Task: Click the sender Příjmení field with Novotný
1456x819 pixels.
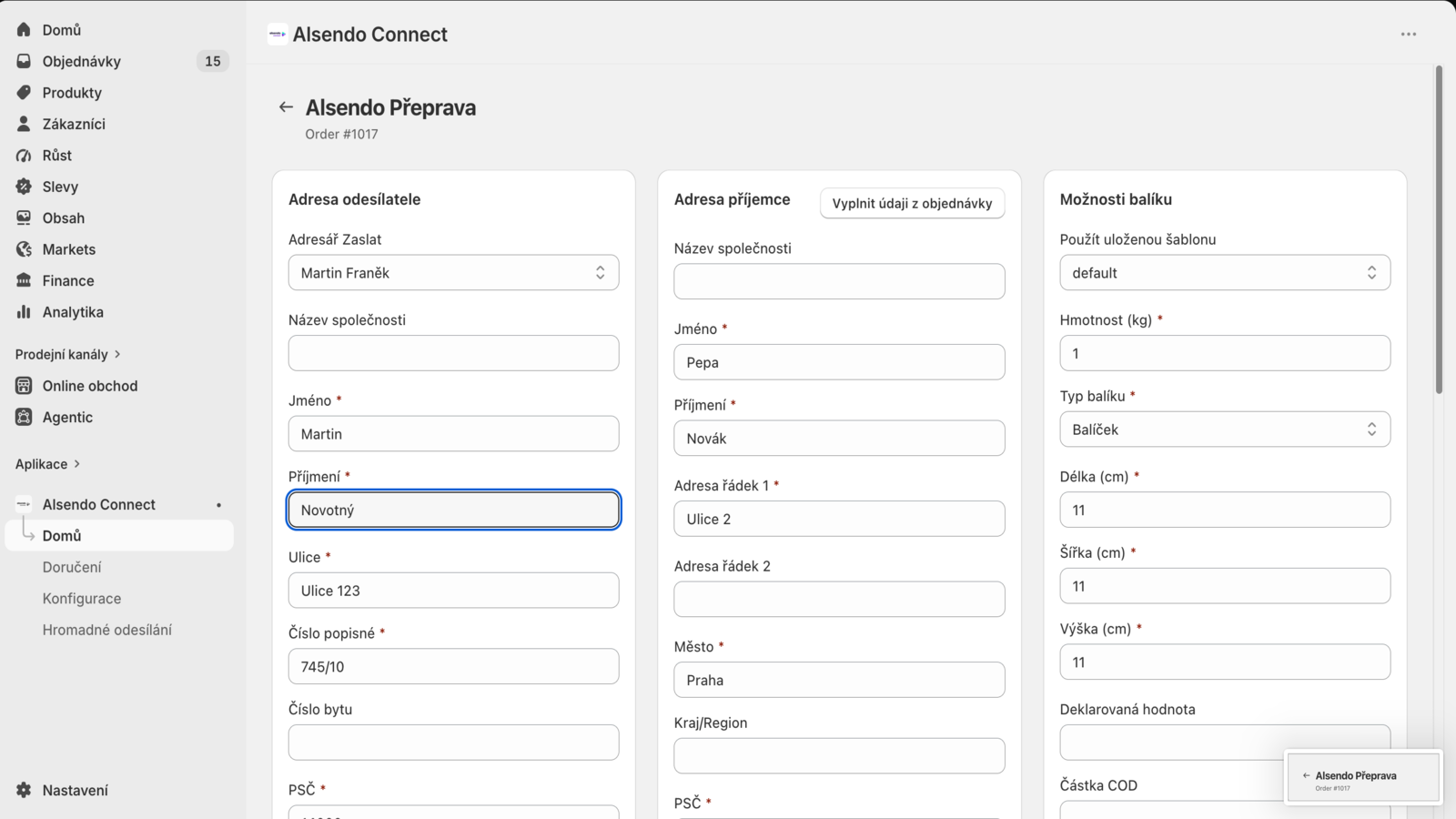Action: click(453, 510)
